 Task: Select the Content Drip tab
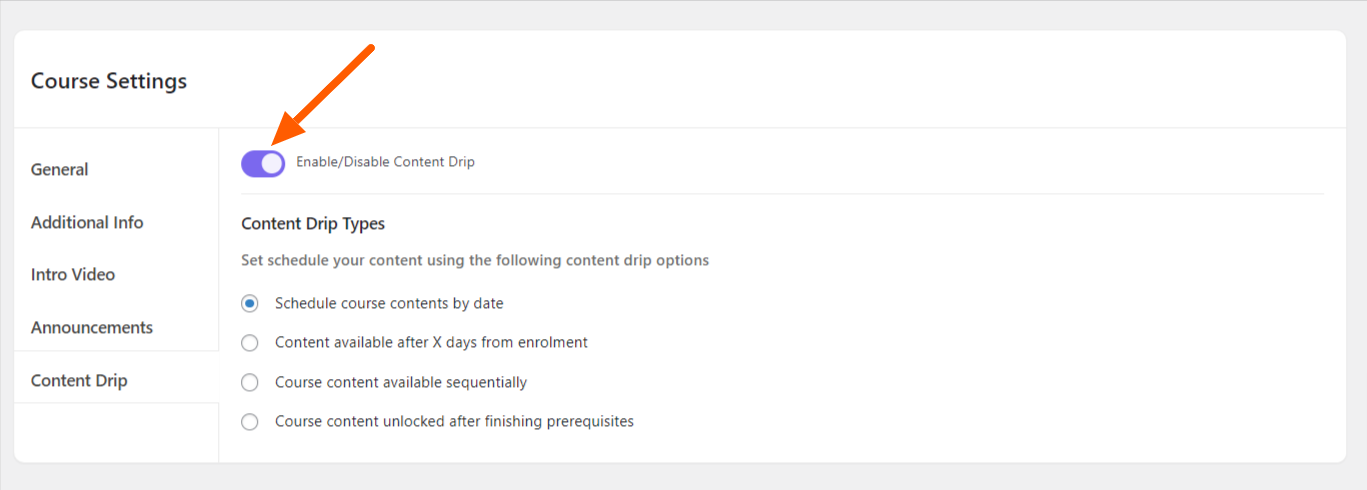click(x=79, y=381)
